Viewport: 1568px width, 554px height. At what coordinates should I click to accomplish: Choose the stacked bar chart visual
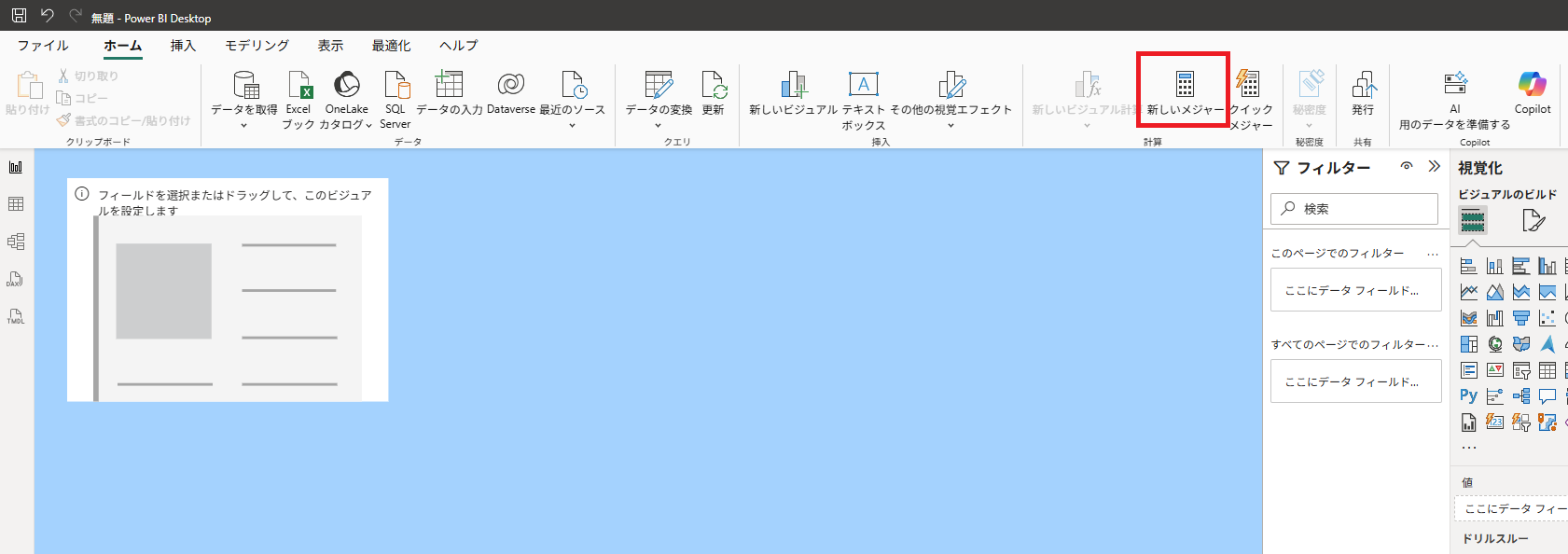click(x=1469, y=266)
